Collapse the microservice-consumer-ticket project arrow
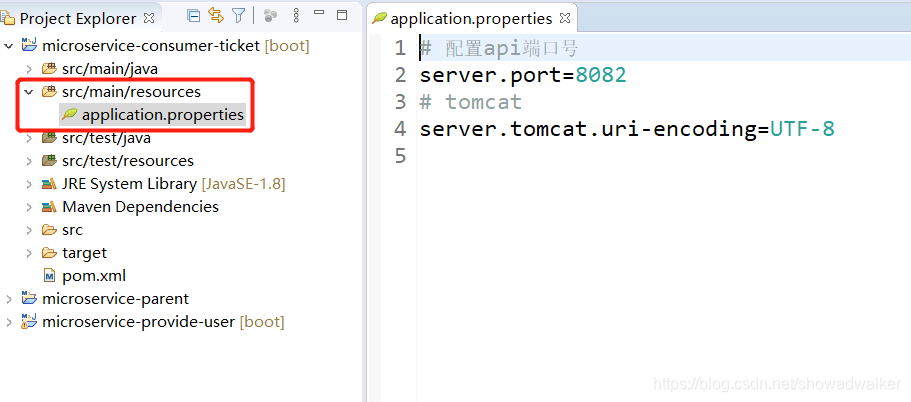911x402 pixels. (x=9, y=46)
